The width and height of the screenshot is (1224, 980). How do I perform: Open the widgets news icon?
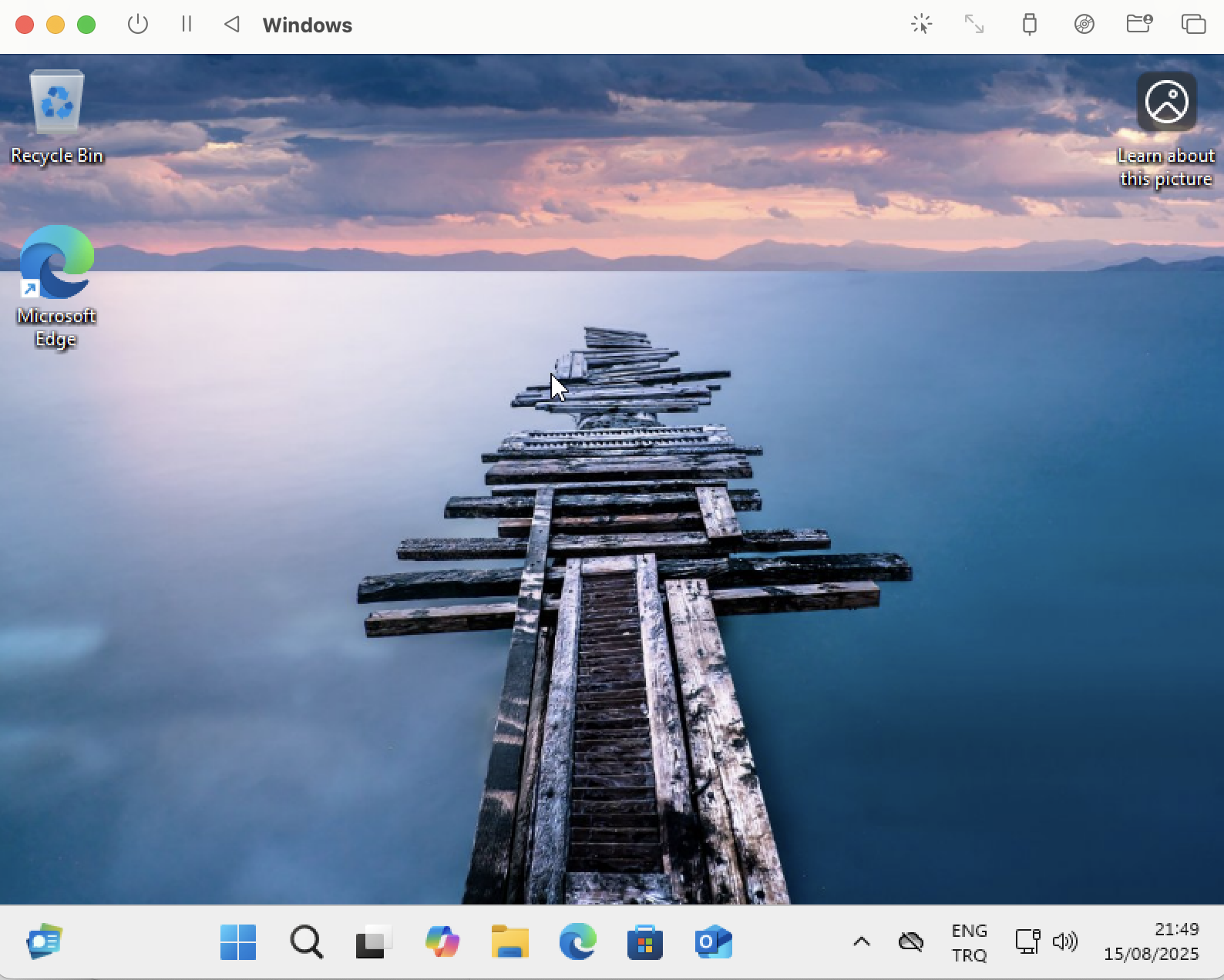(44, 941)
